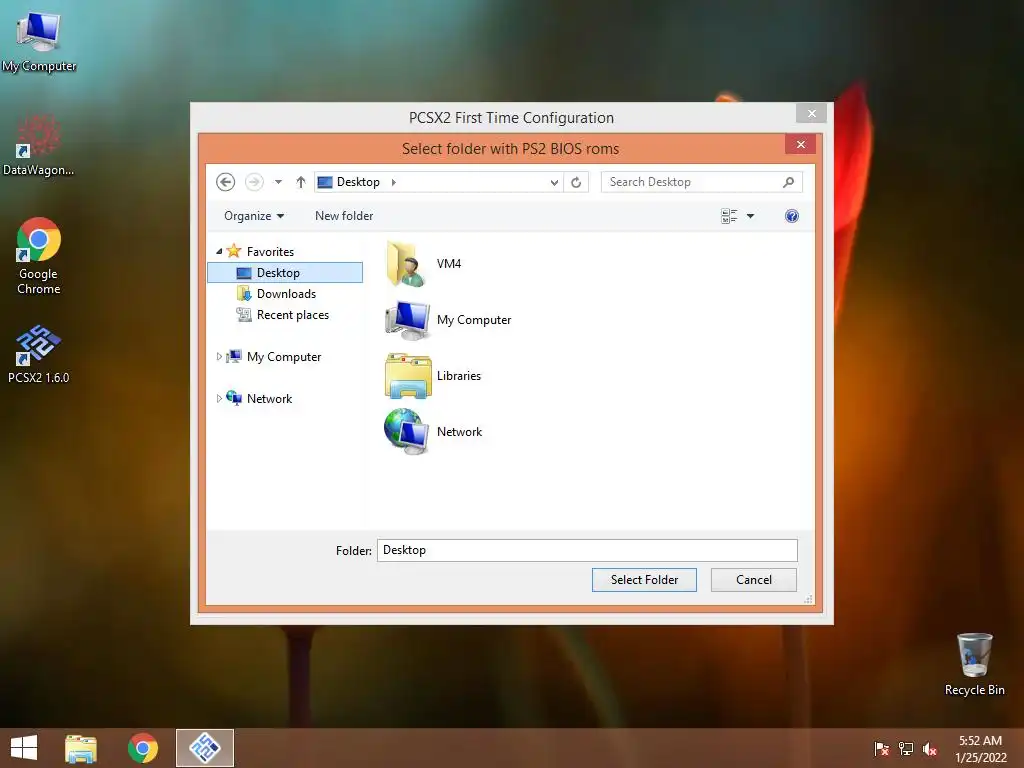Expand the Desktop breadcrumb arrow
Viewport: 1024px width, 768px height.
[394, 182]
